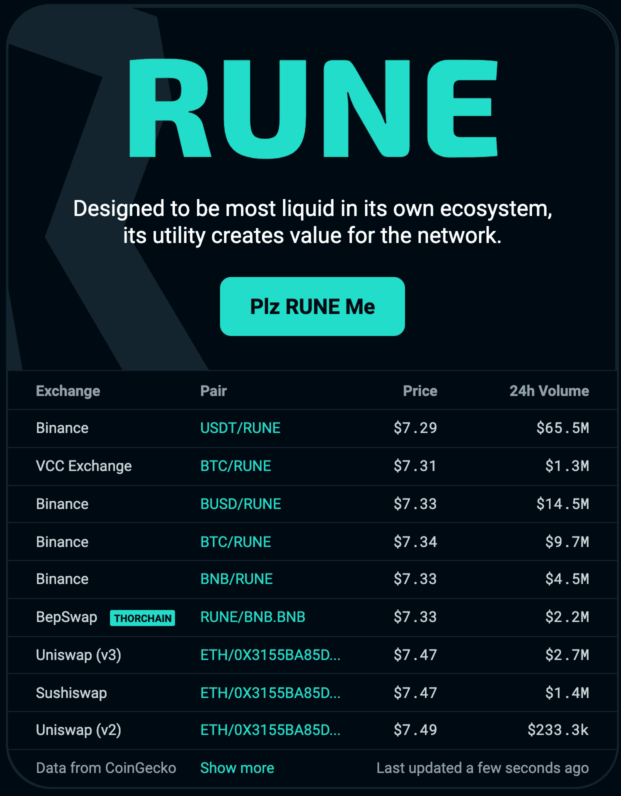Select the BepSwap exchange name
621x796 pixels.
click(67, 617)
